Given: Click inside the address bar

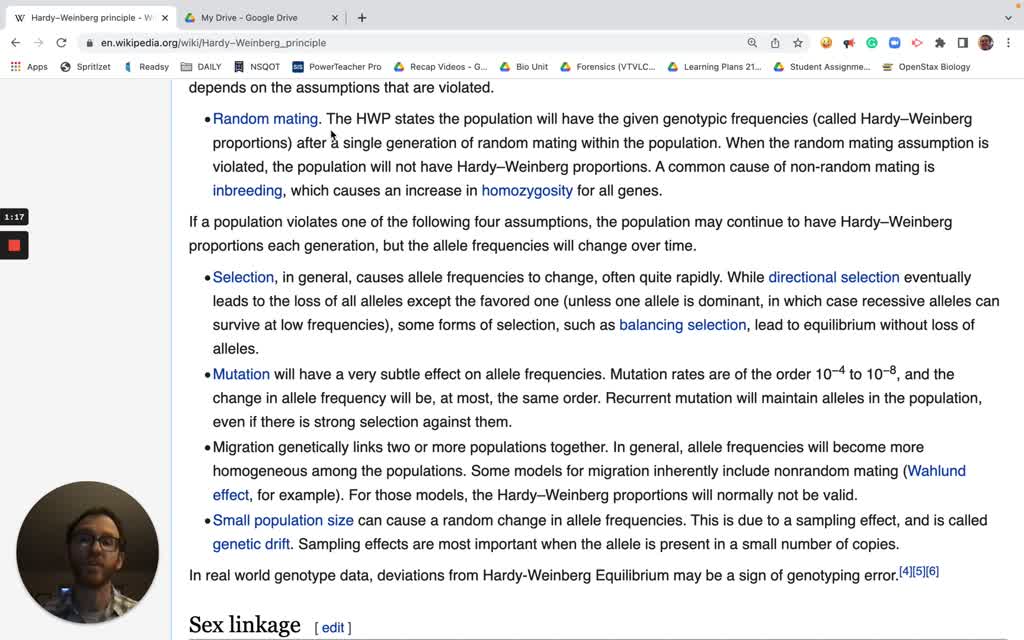Looking at the screenshot, I should click(x=300, y=43).
